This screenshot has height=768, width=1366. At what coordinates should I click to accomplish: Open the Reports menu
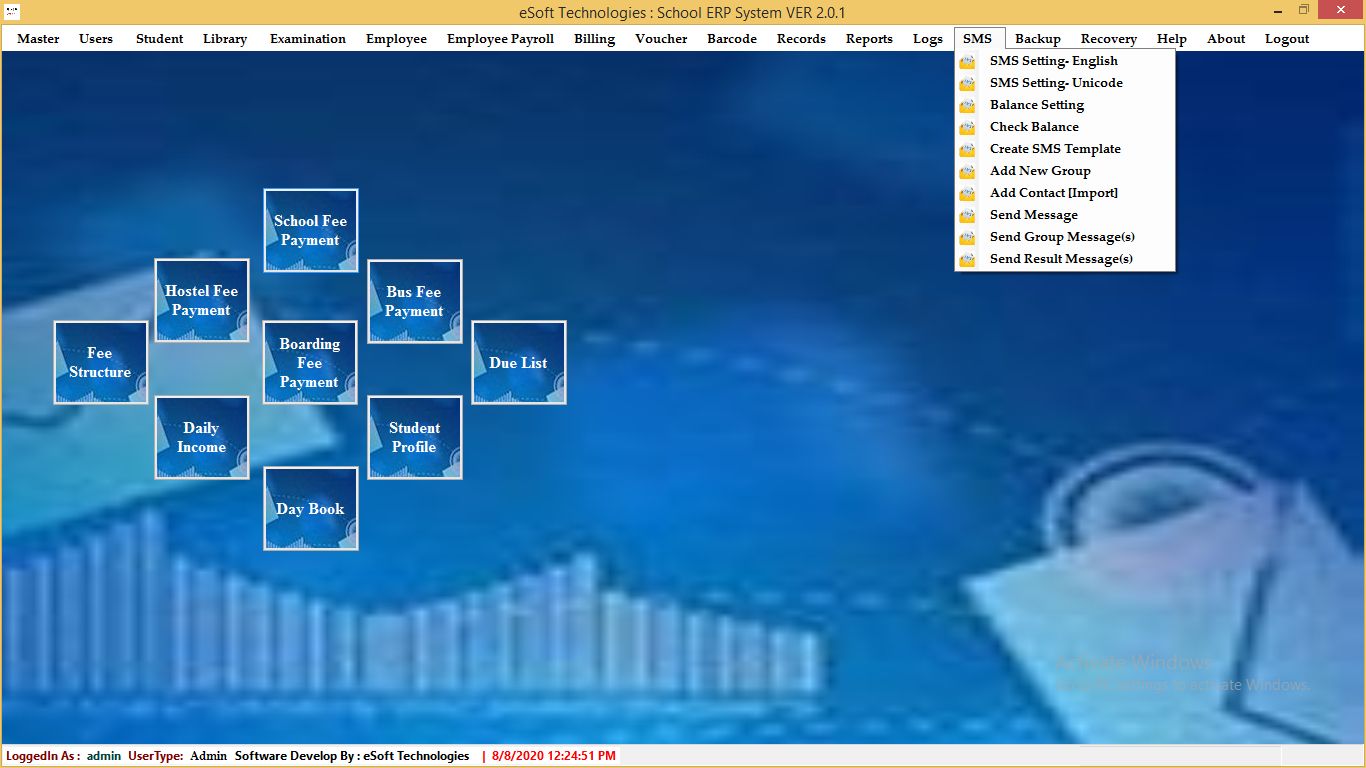tap(869, 39)
